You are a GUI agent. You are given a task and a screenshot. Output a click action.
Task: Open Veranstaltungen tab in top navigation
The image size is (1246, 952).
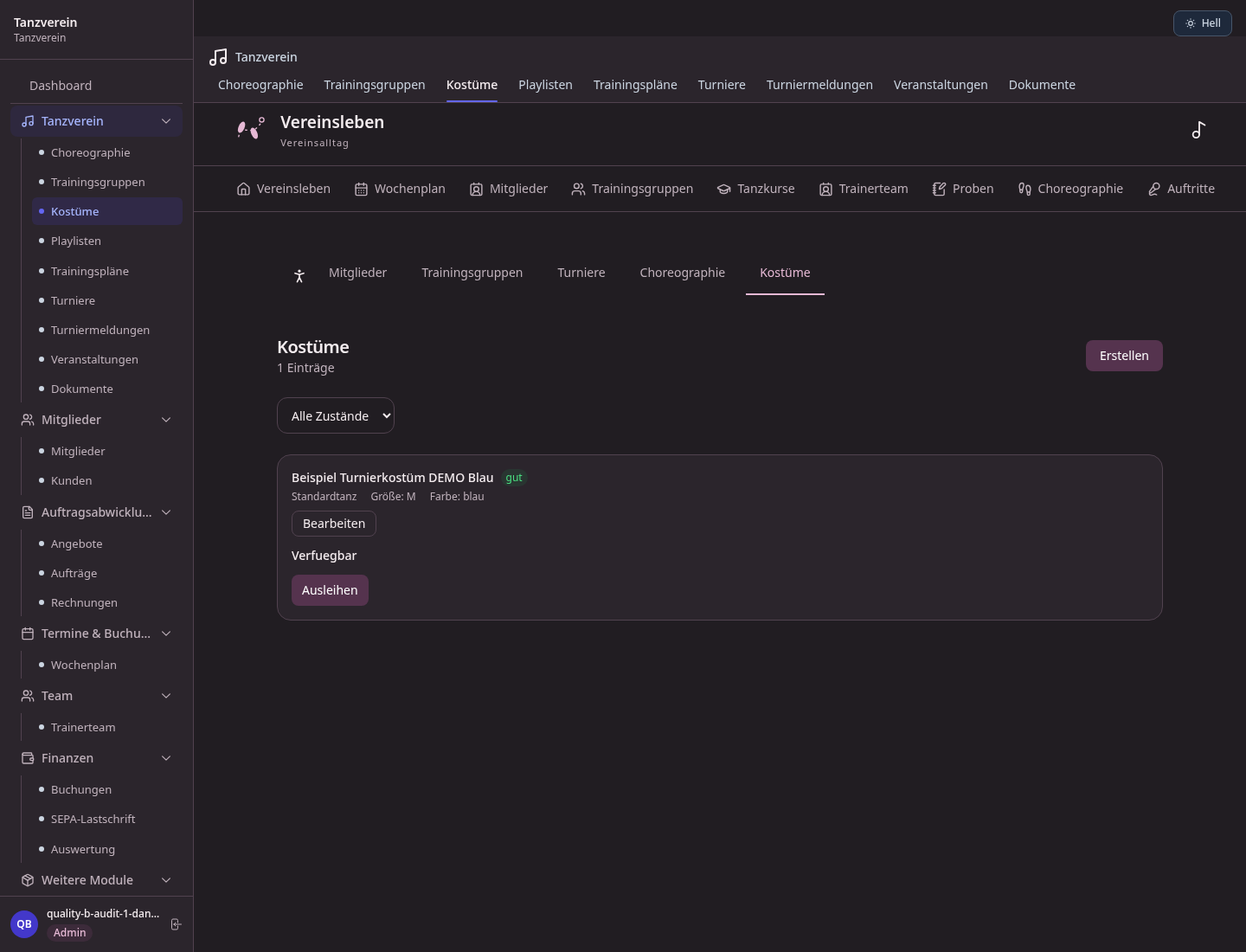tap(941, 85)
